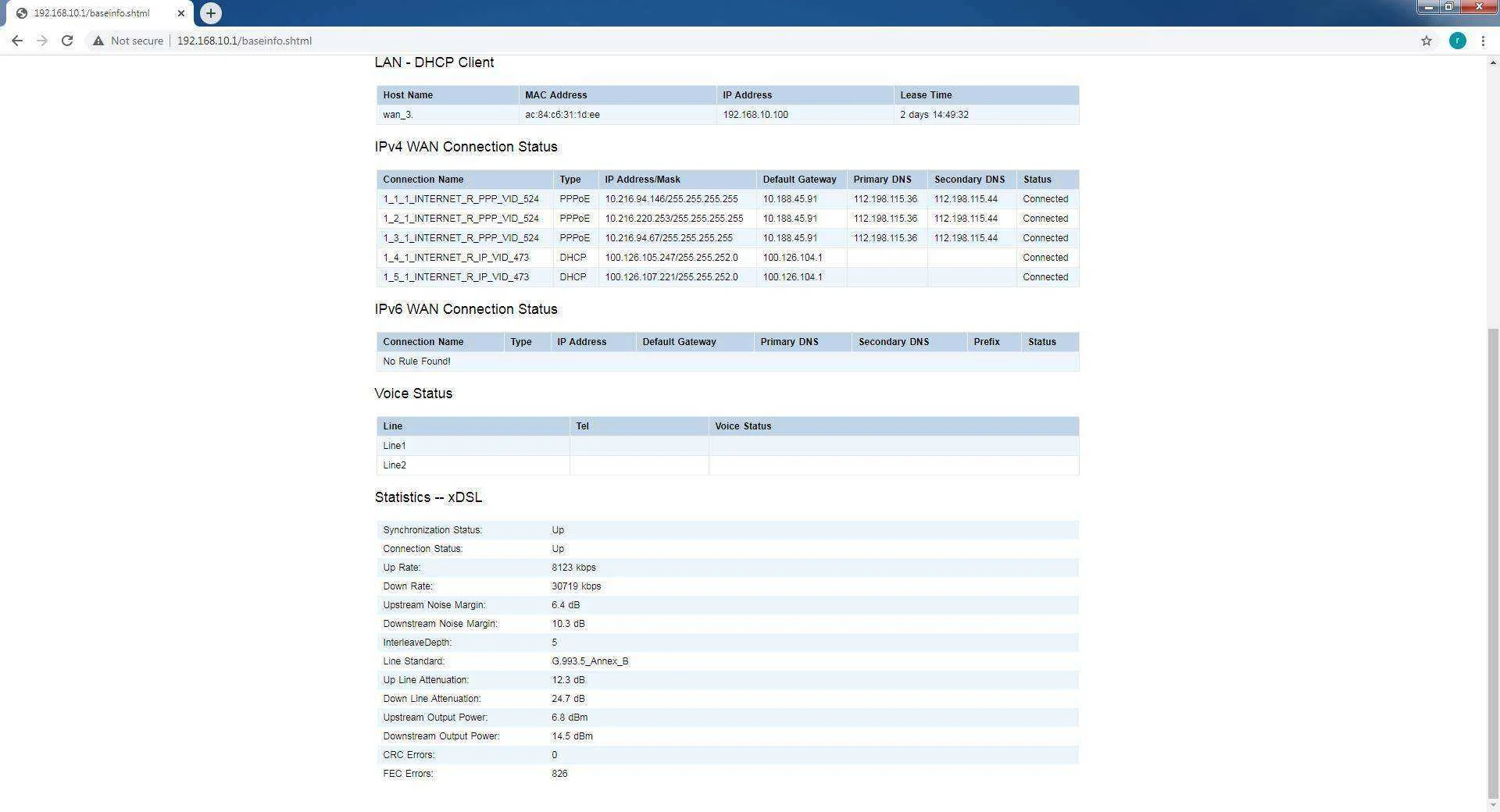This screenshot has width=1500, height=812.
Task: Select IP 100.126.105.247/255.255.252.0
Action: click(671, 258)
